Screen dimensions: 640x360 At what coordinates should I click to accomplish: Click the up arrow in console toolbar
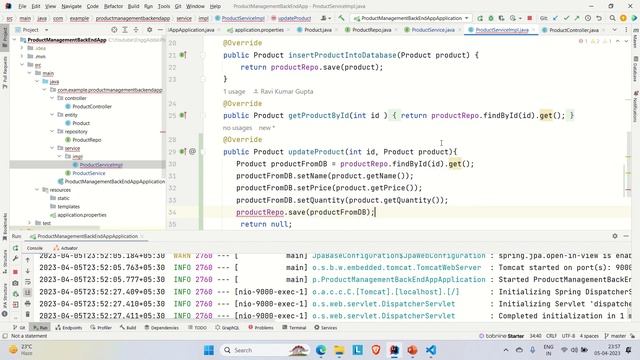pos(27,260)
